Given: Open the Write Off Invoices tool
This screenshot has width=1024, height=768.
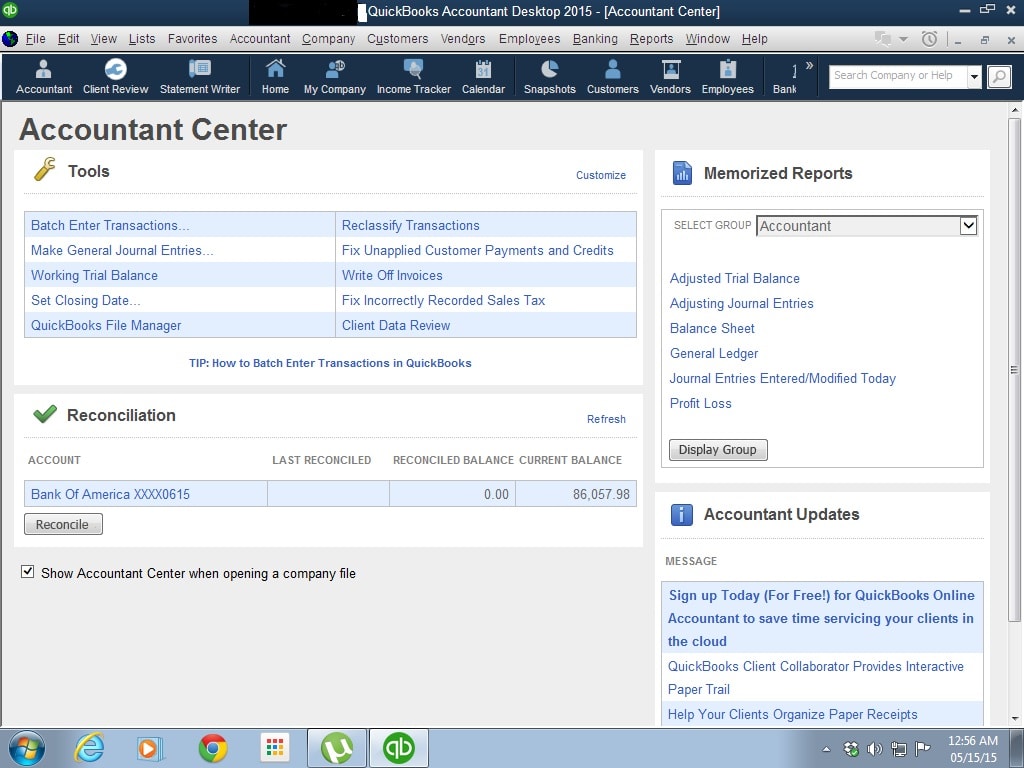Looking at the screenshot, I should tap(392, 276).
